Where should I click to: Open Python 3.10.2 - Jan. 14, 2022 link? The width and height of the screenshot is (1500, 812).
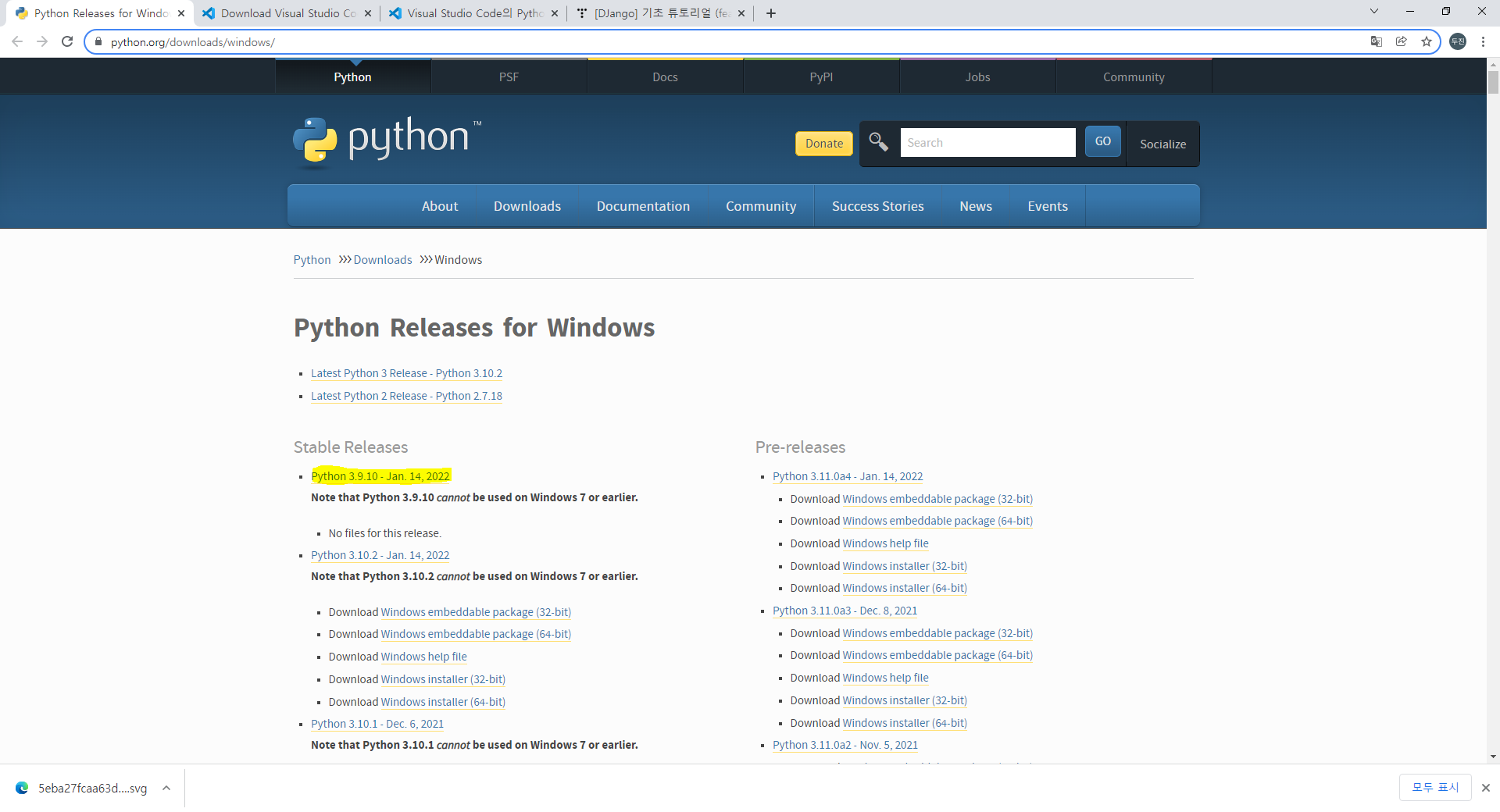pos(380,555)
